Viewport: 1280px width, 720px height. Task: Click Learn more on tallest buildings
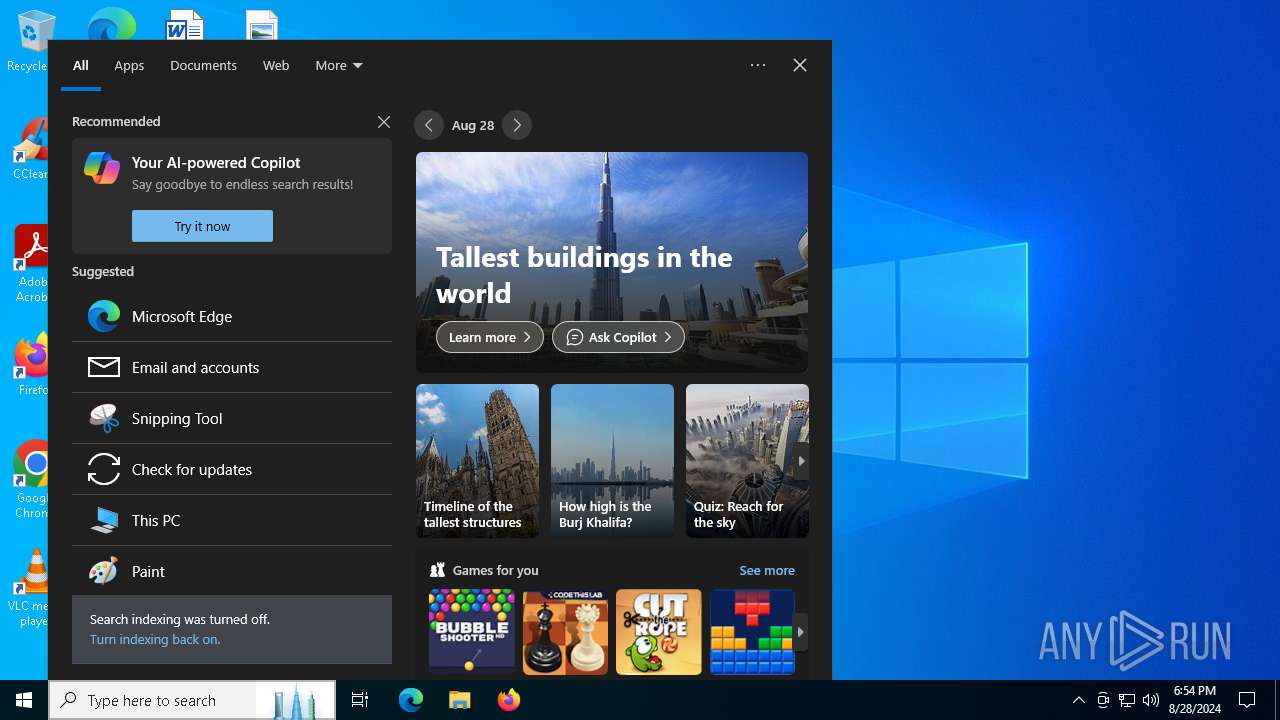click(490, 337)
